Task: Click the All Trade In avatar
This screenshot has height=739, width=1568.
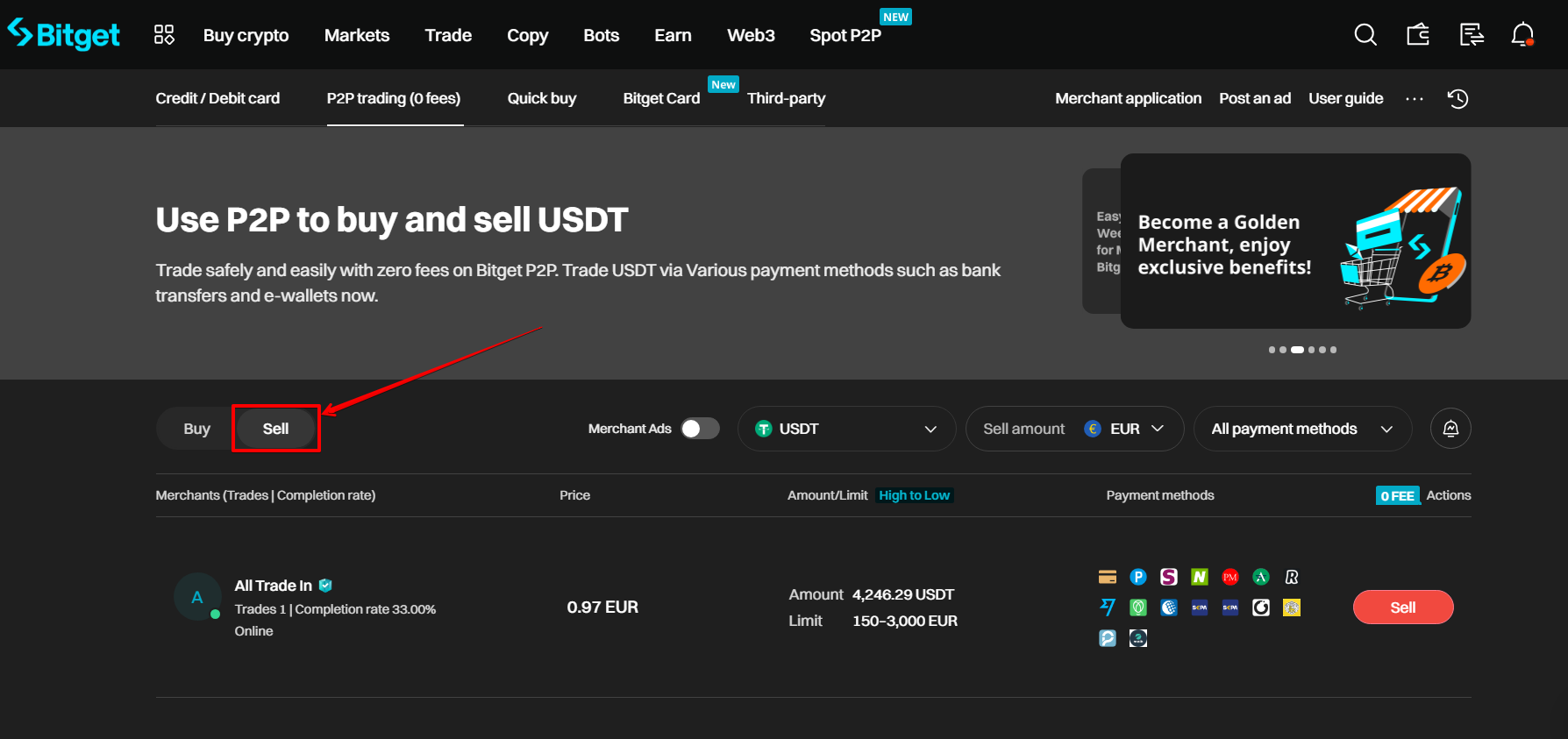Action: pos(197,597)
